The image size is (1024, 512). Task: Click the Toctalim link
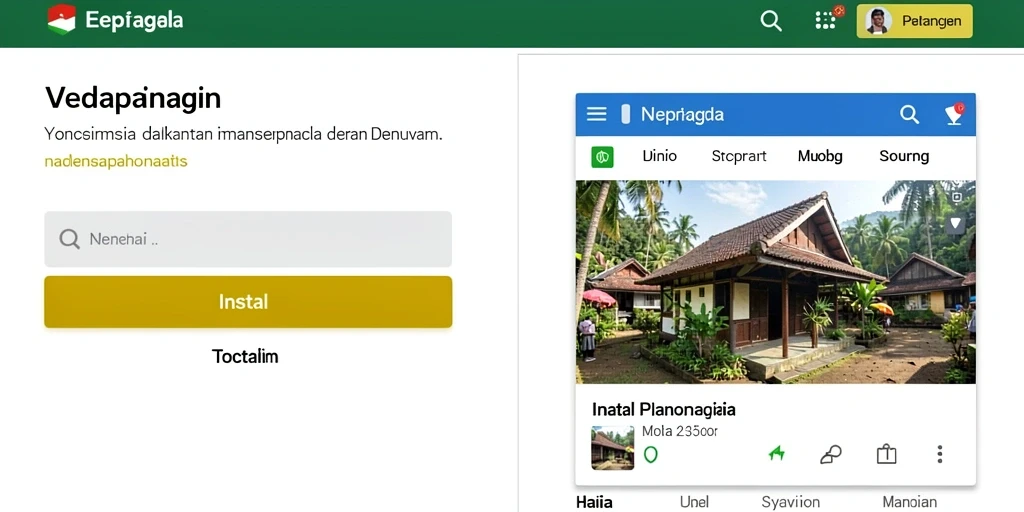[x=245, y=356]
